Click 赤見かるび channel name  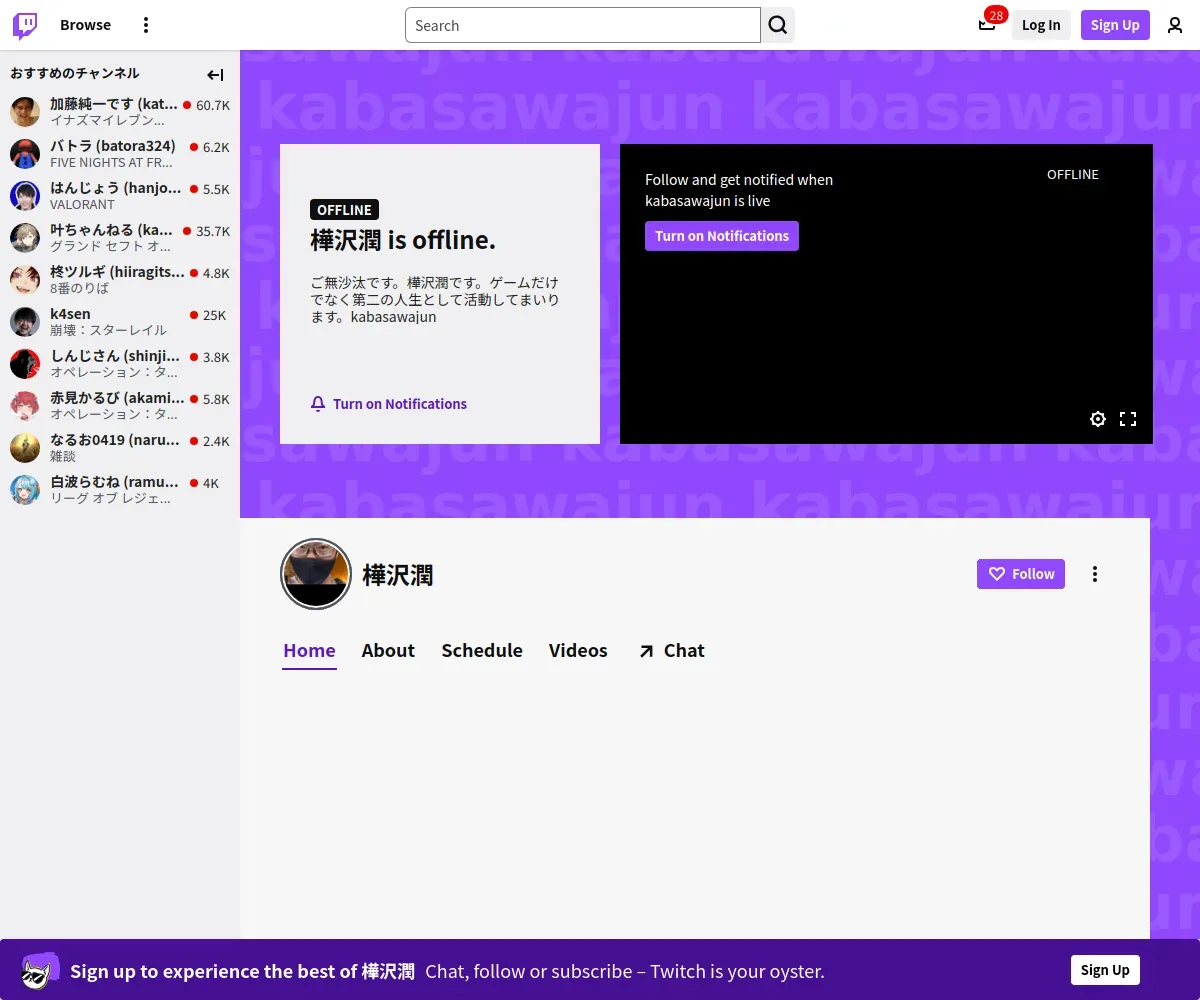click(x=118, y=398)
